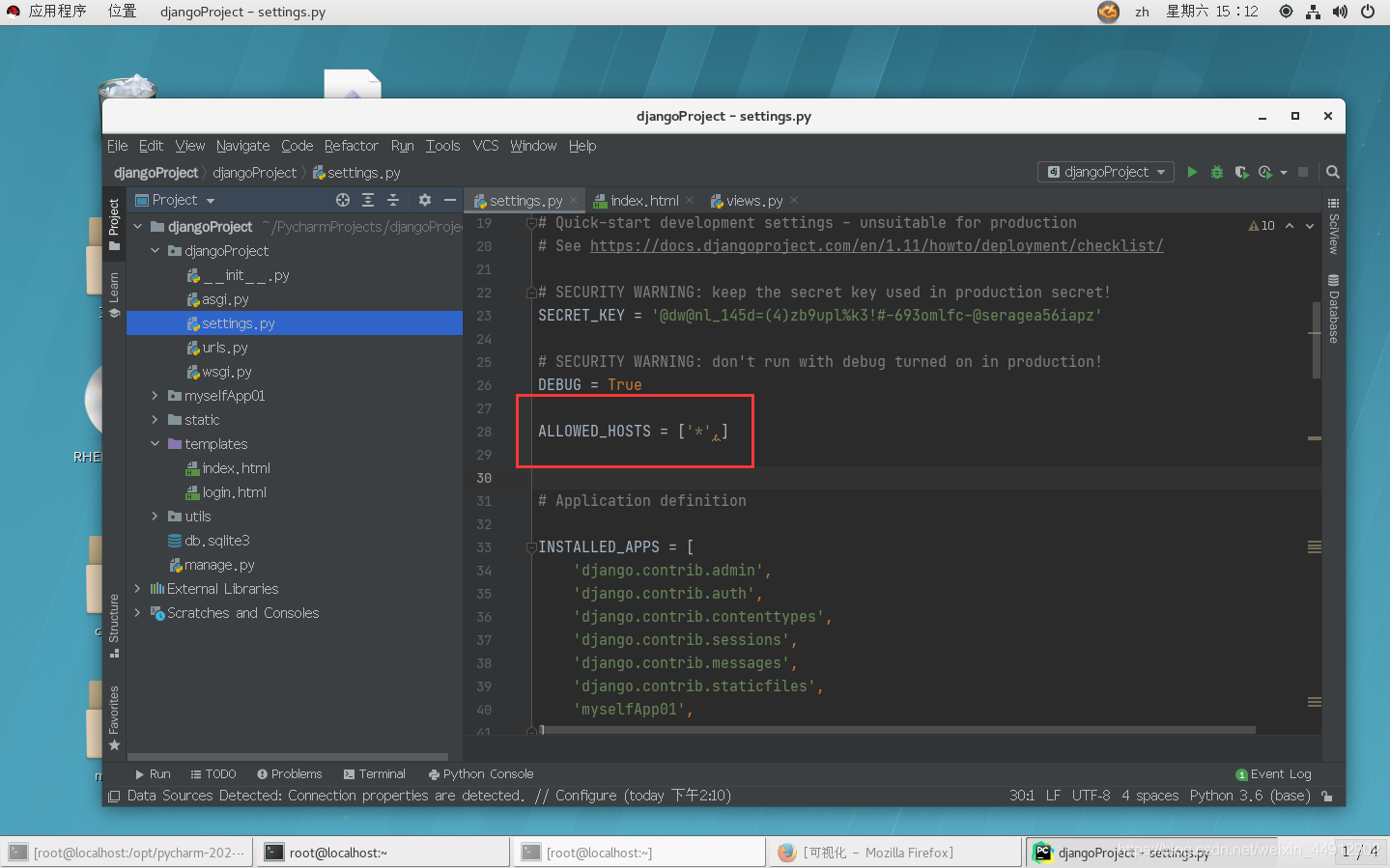Fold the INSTALLED_APPS list

pos(530,547)
